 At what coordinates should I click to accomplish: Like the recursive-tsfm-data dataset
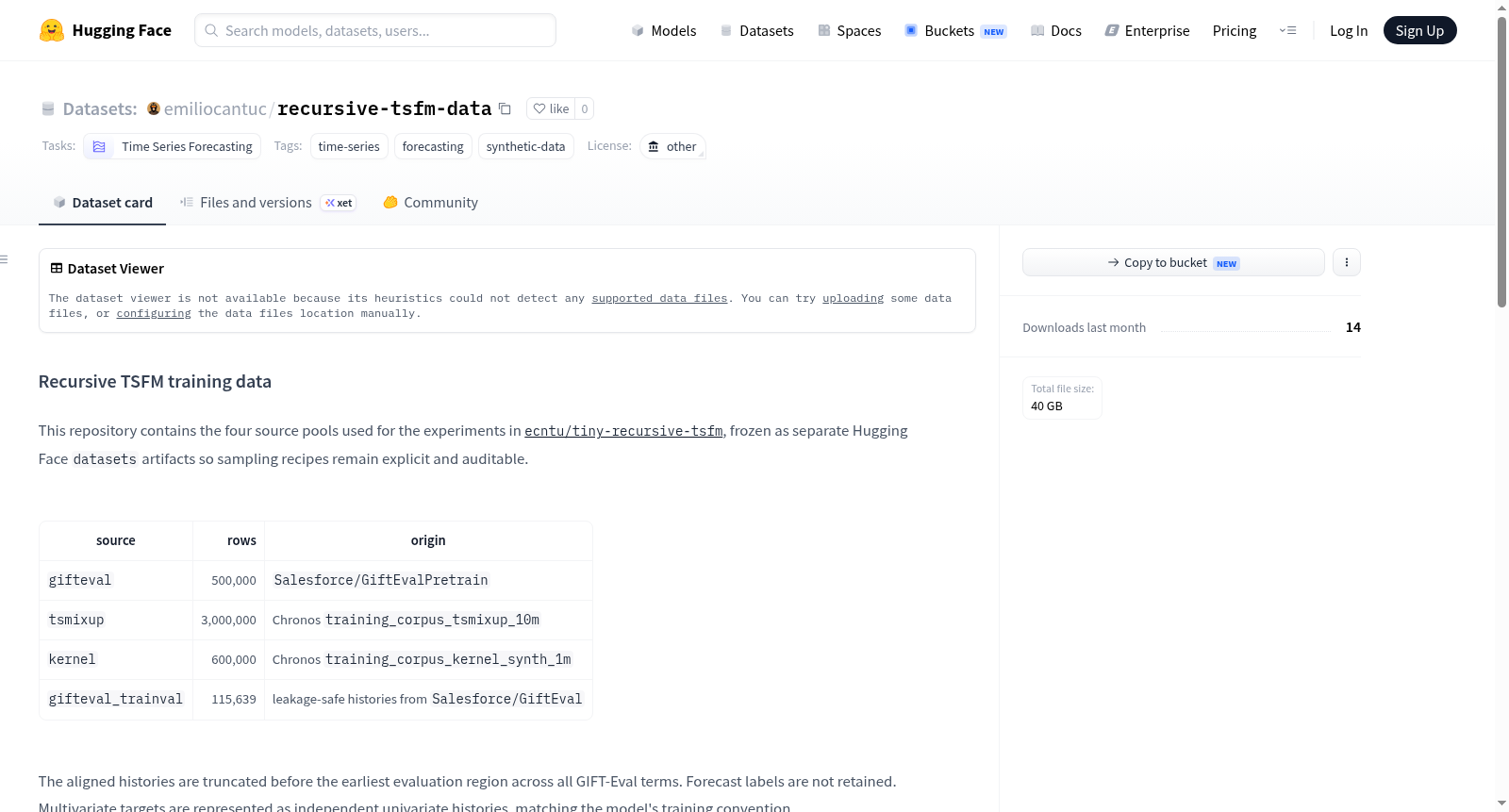[x=551, y=108]
